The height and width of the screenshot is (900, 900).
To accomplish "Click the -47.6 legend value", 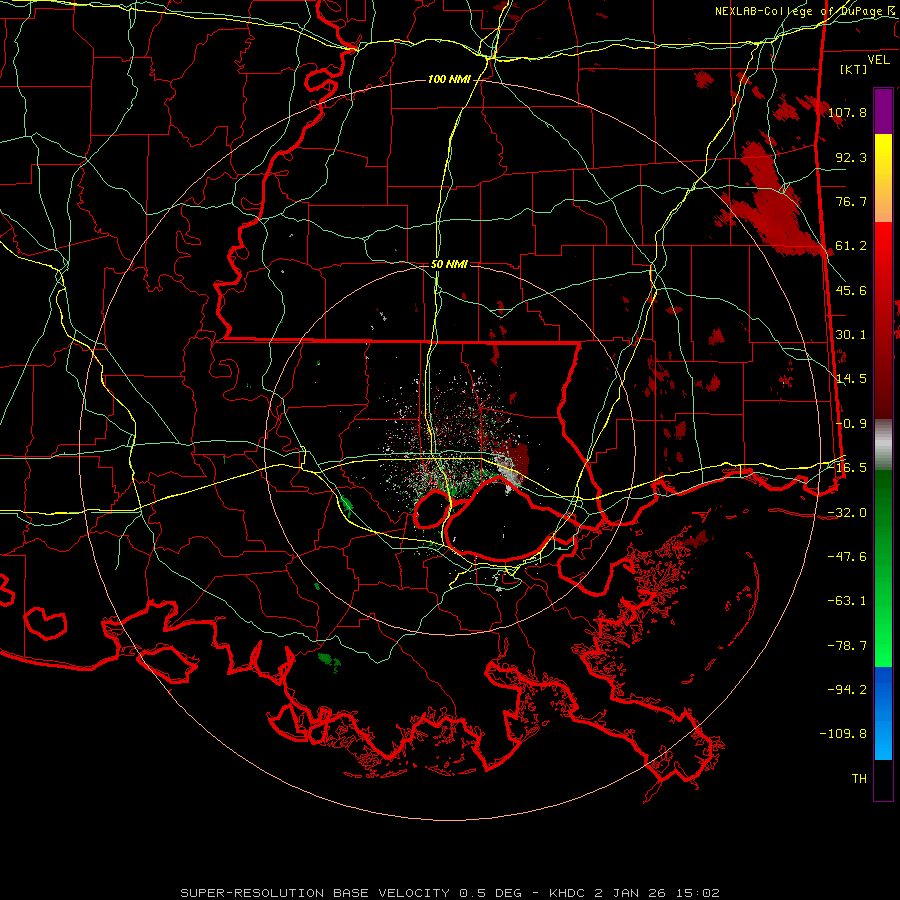I will tap(847, 557).
